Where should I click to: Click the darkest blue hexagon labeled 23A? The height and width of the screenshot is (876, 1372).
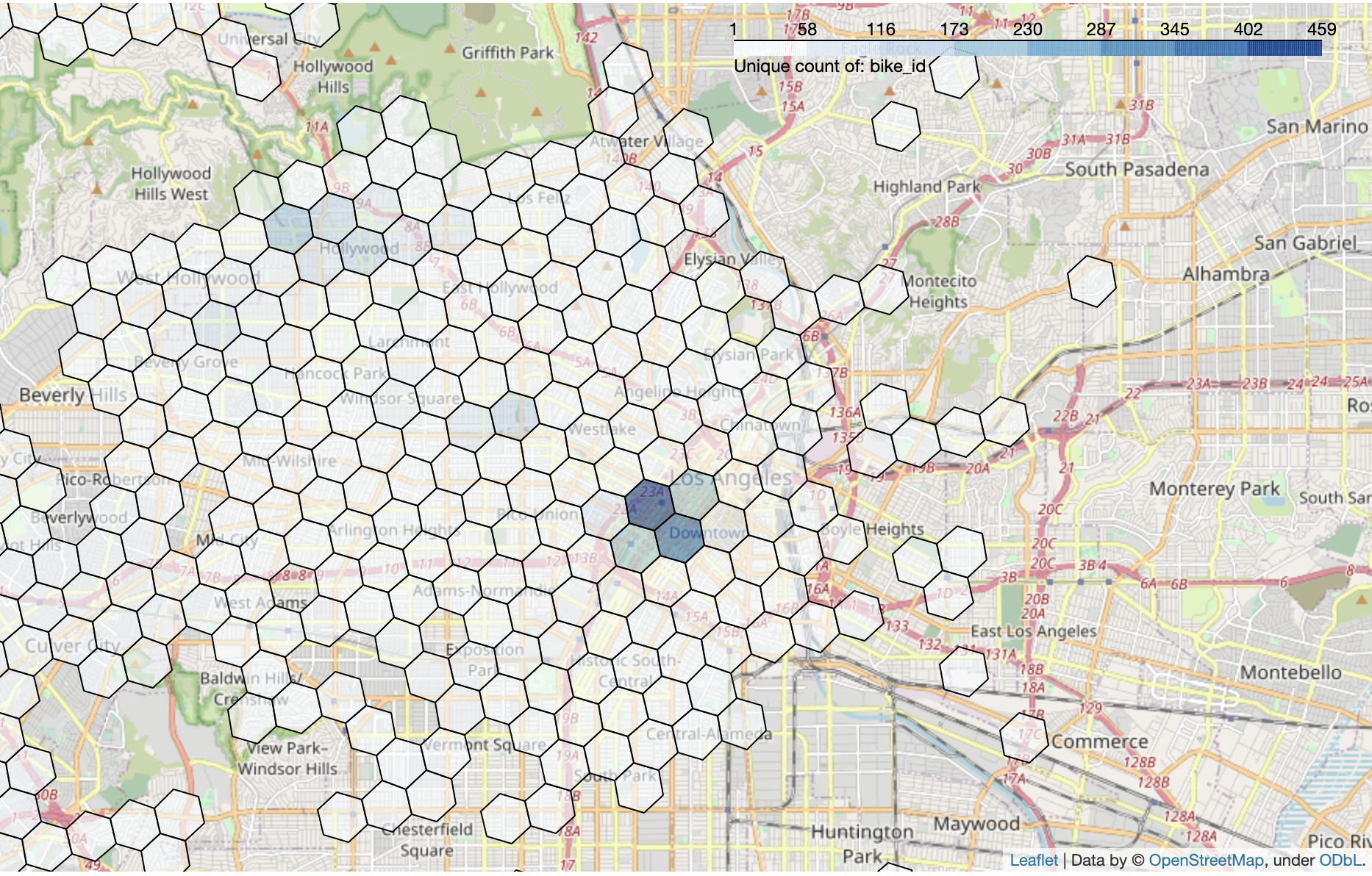point(650,503)
